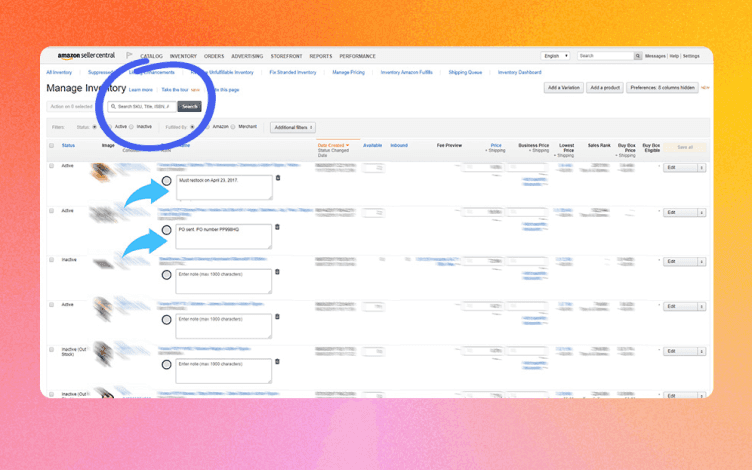Open Preferences: 8 columns hidden

point(662,88)
